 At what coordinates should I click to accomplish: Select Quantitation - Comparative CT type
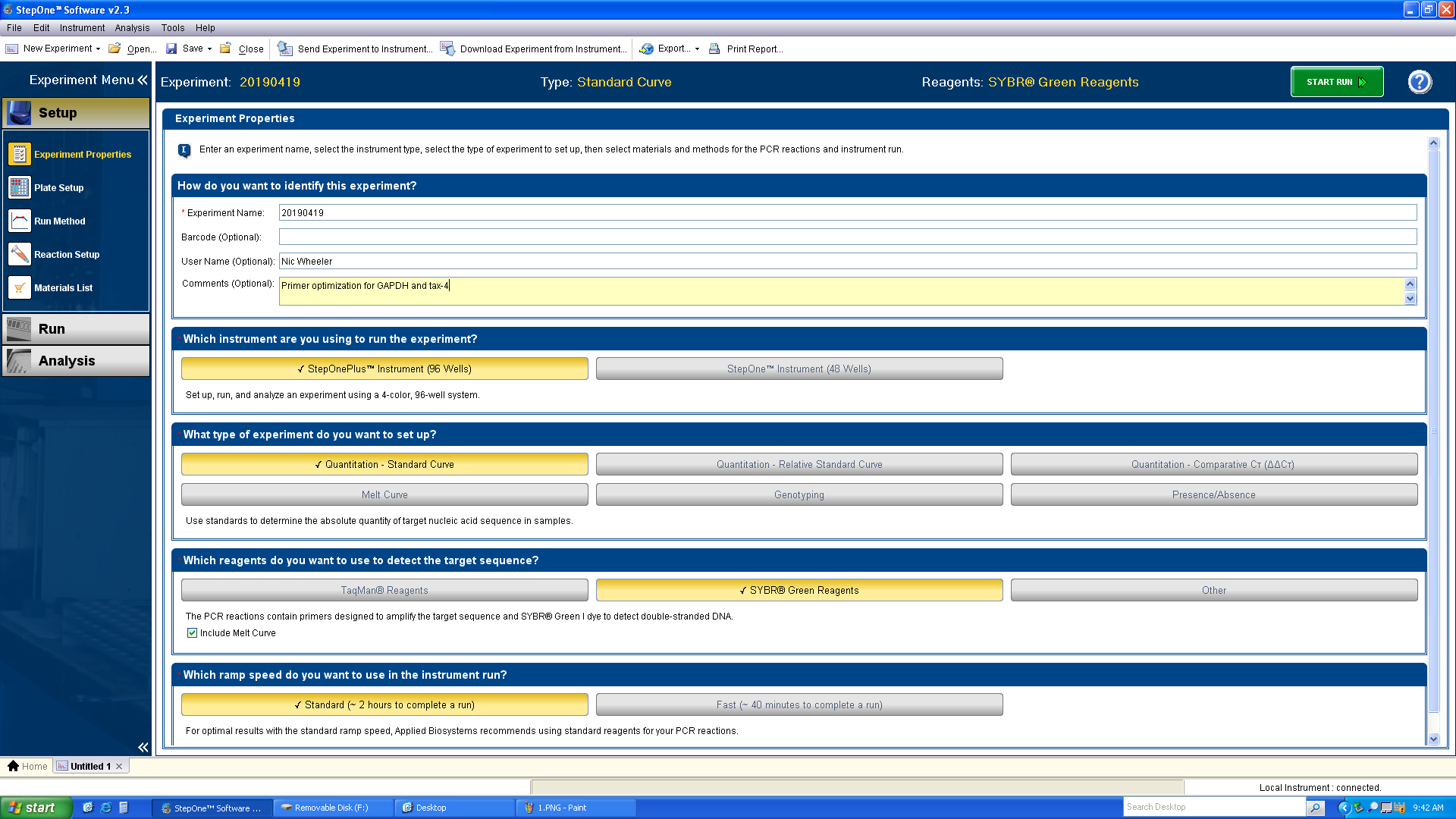coord(1214,464)
